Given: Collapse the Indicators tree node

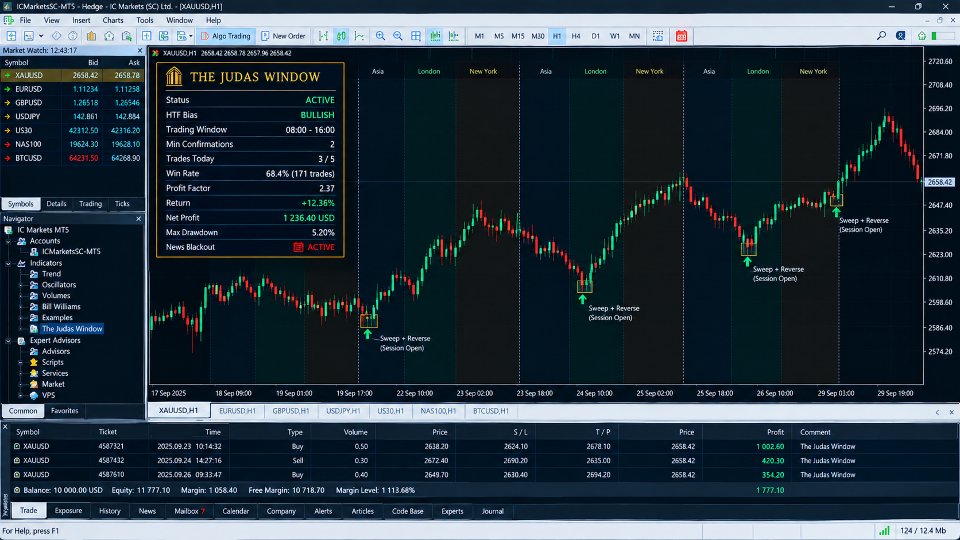Looking at the screenshot, I should tap(9, 263).
